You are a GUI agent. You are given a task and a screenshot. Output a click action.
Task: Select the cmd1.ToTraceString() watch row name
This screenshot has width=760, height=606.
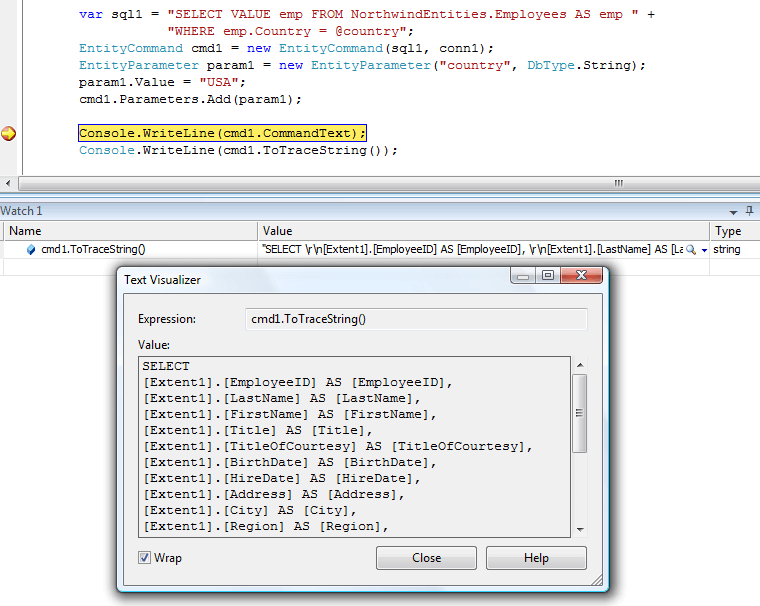(x=93, y=250)
